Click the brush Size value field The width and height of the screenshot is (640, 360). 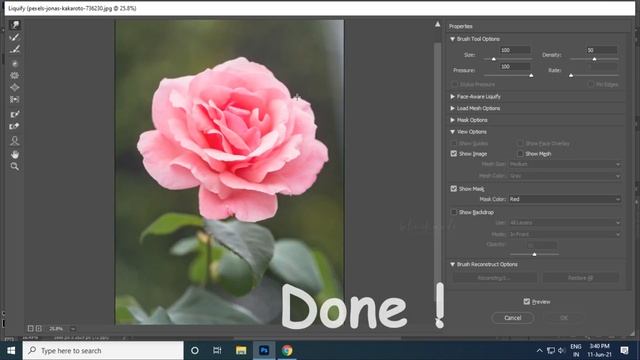[x=515, y=50]
